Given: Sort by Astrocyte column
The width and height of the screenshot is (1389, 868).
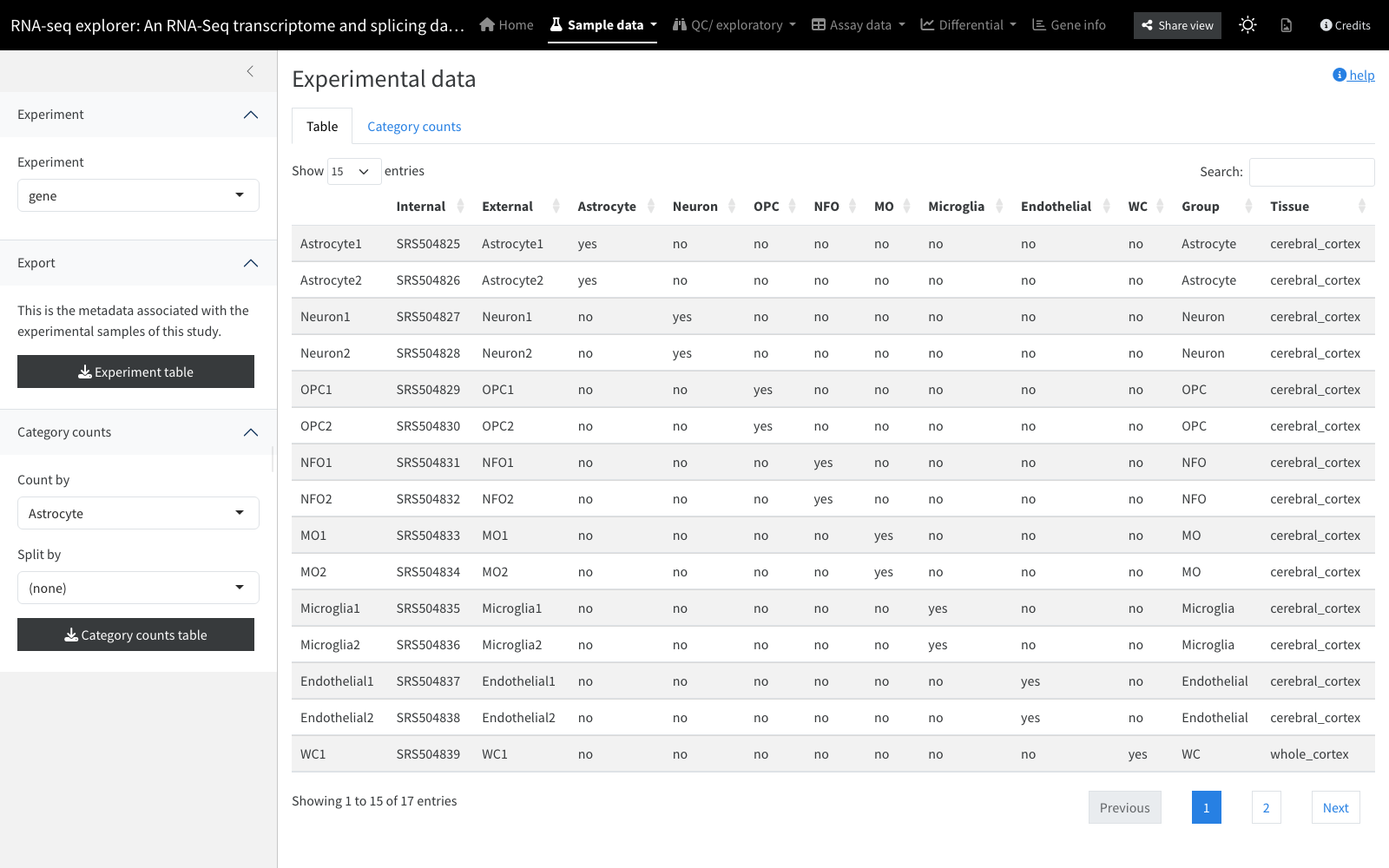Looking at the screenshot, I should (616, 207).
